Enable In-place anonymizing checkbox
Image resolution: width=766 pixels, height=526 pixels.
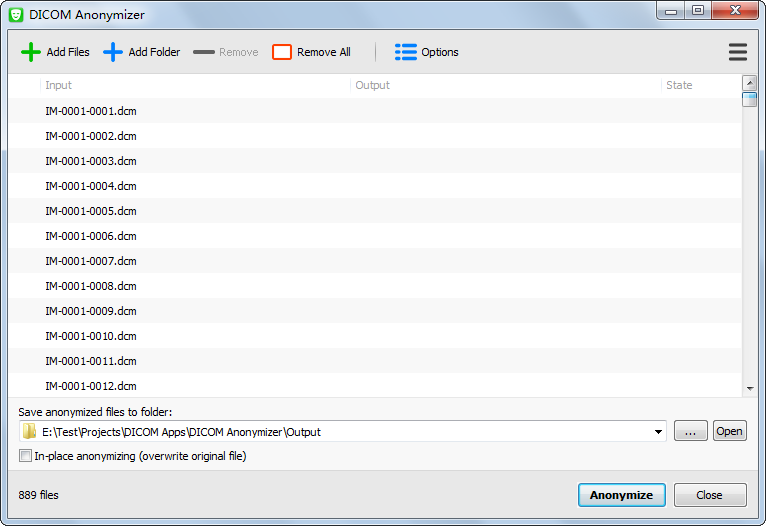pos(26,456)
